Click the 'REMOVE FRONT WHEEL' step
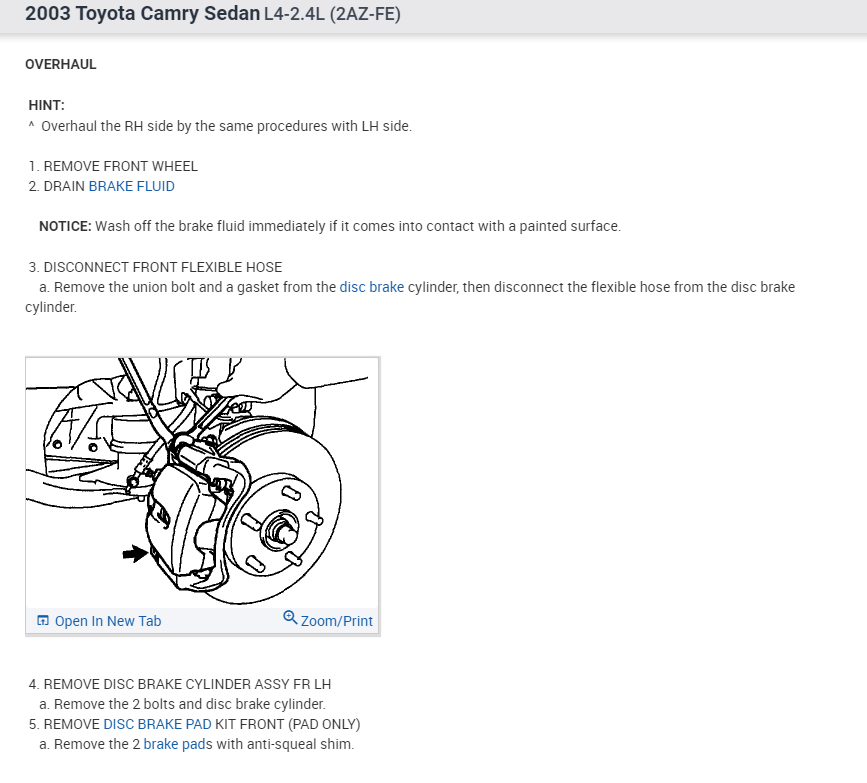Image resolution: width=867 pixels, height=783 pixels. pos(121,166)
